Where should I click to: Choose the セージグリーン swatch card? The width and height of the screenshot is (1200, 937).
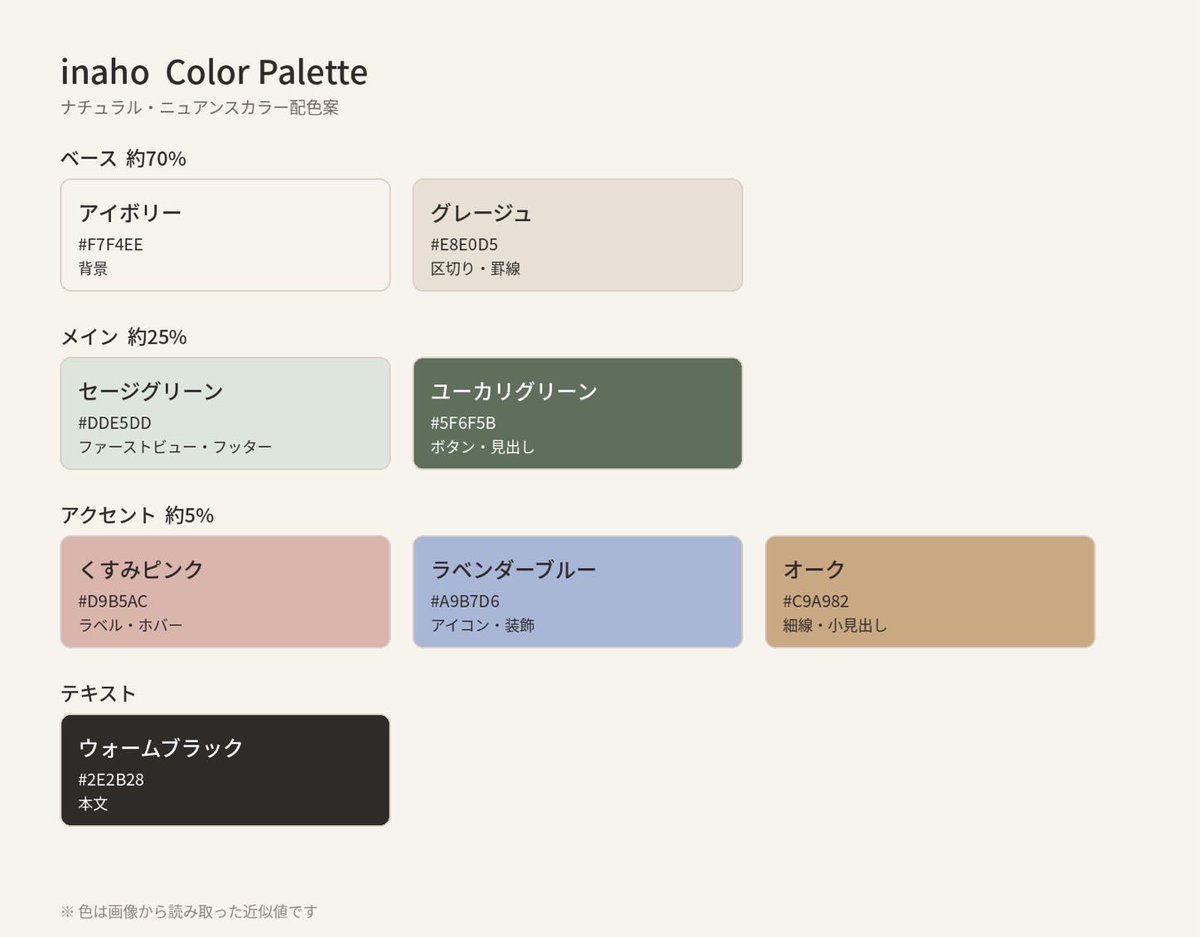pos(225,413)
